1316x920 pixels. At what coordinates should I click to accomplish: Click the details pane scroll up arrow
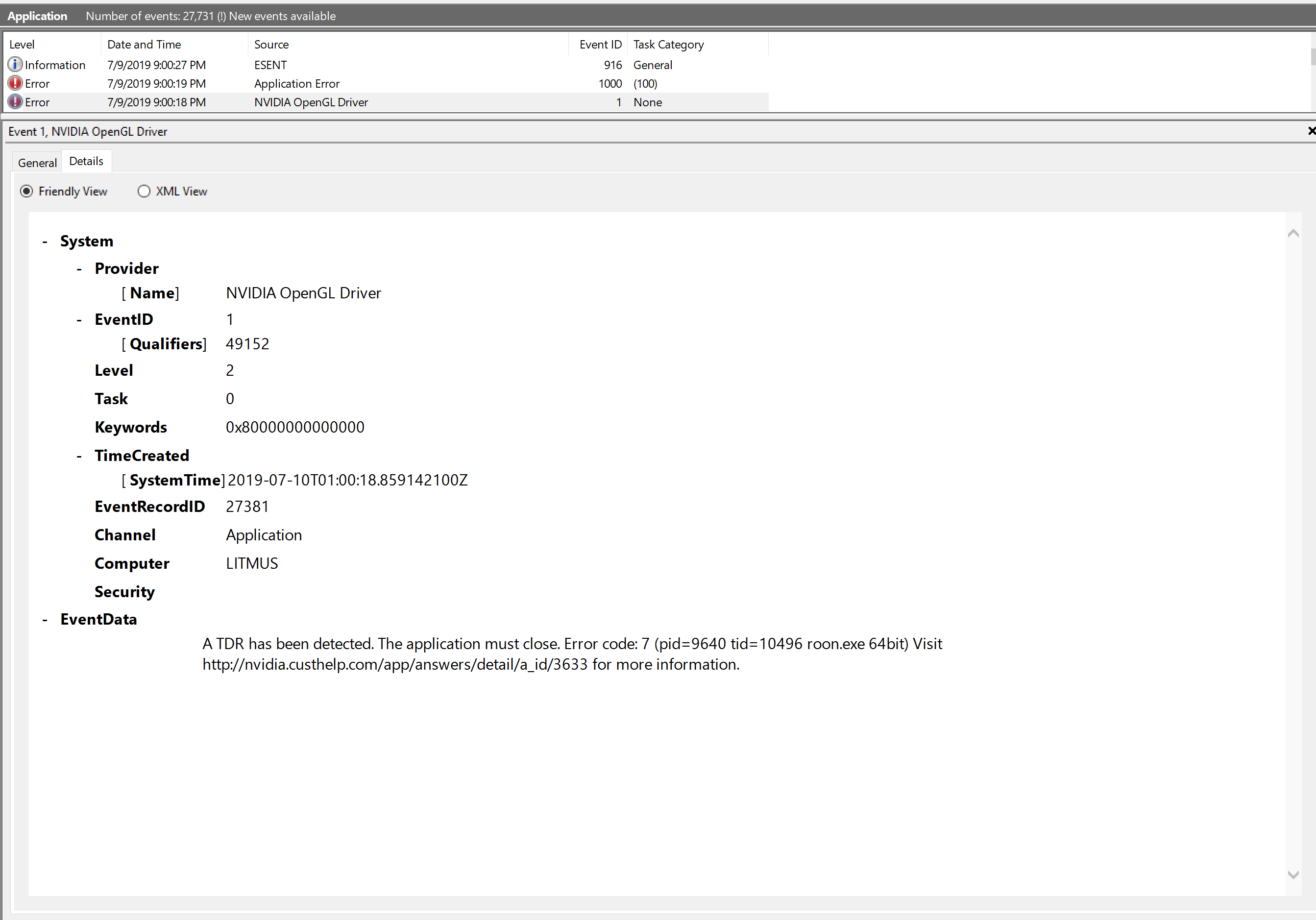pos(1293,233)
